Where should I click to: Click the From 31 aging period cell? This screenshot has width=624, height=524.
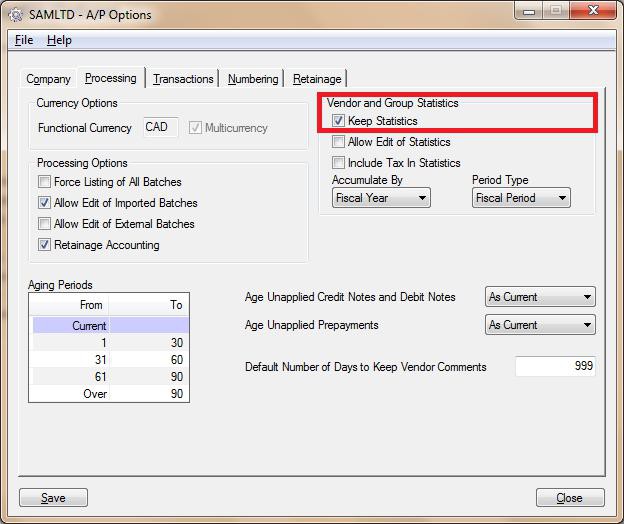tap(70, 360)
